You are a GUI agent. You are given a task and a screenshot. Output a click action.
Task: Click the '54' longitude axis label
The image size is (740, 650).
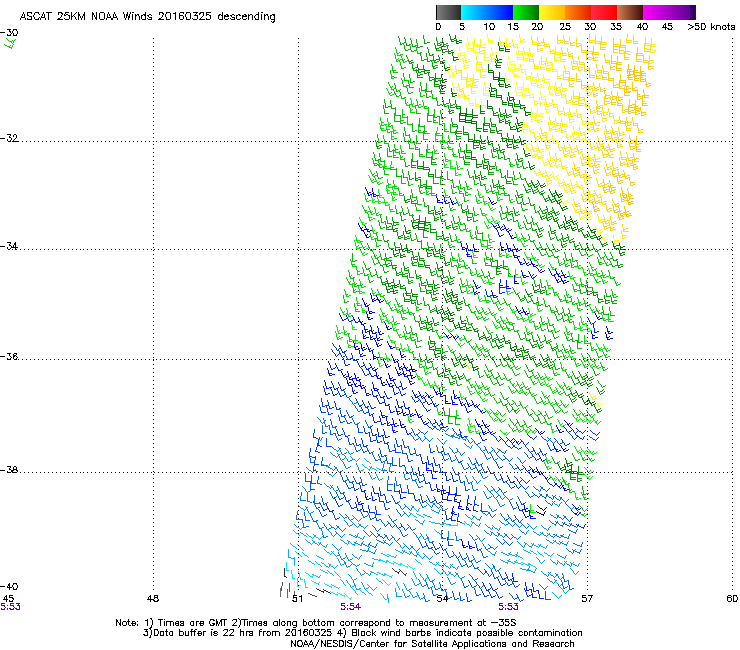tap(442, 599)
